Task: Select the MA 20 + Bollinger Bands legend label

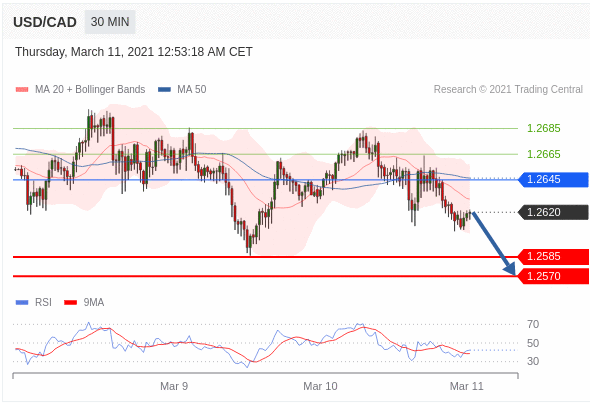Action: [90, 90]
